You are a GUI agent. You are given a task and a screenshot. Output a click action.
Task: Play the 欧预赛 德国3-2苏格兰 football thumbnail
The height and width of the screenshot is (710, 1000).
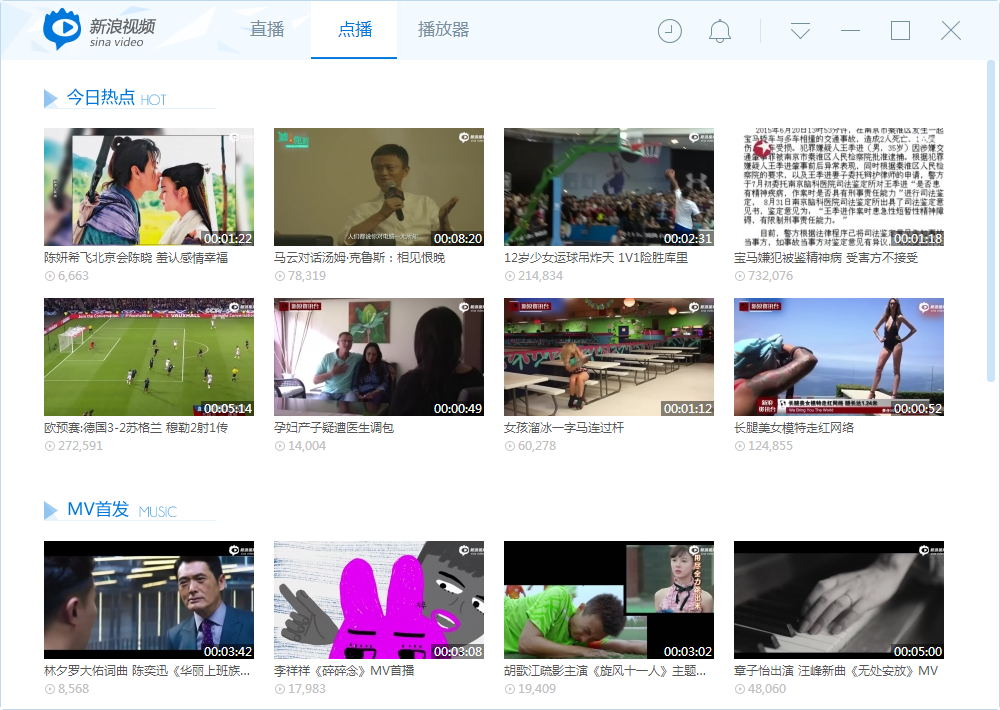point(148,357)
